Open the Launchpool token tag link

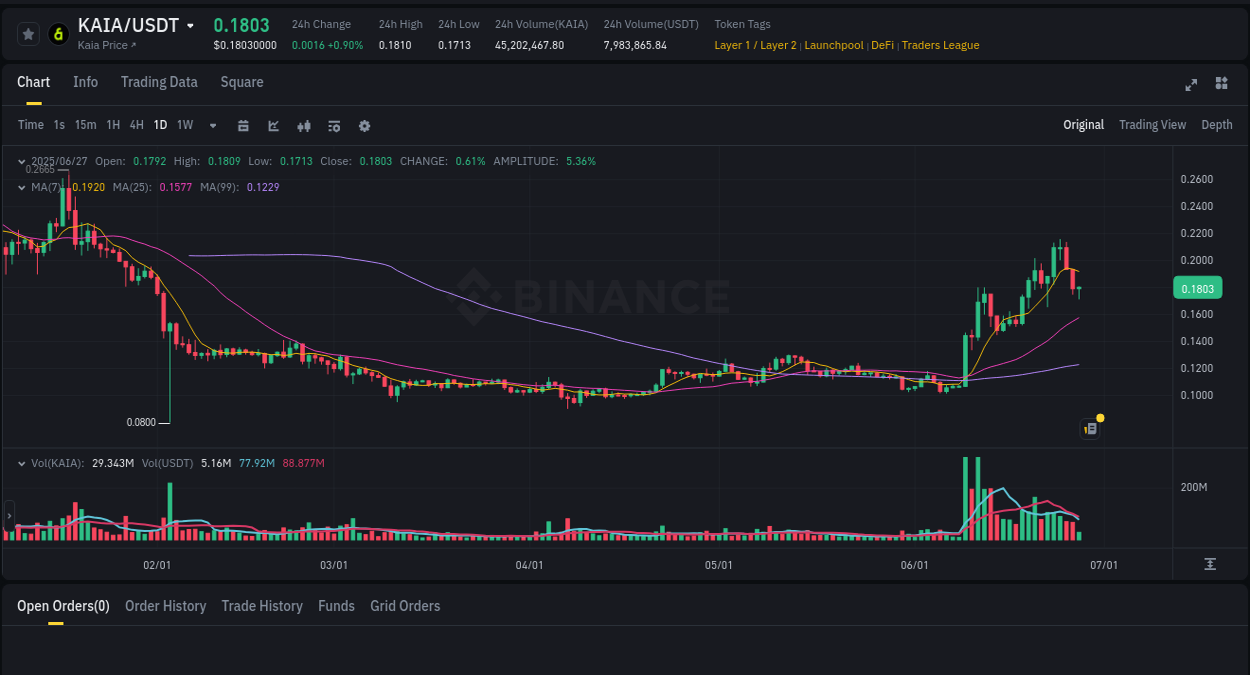(833, 45)
